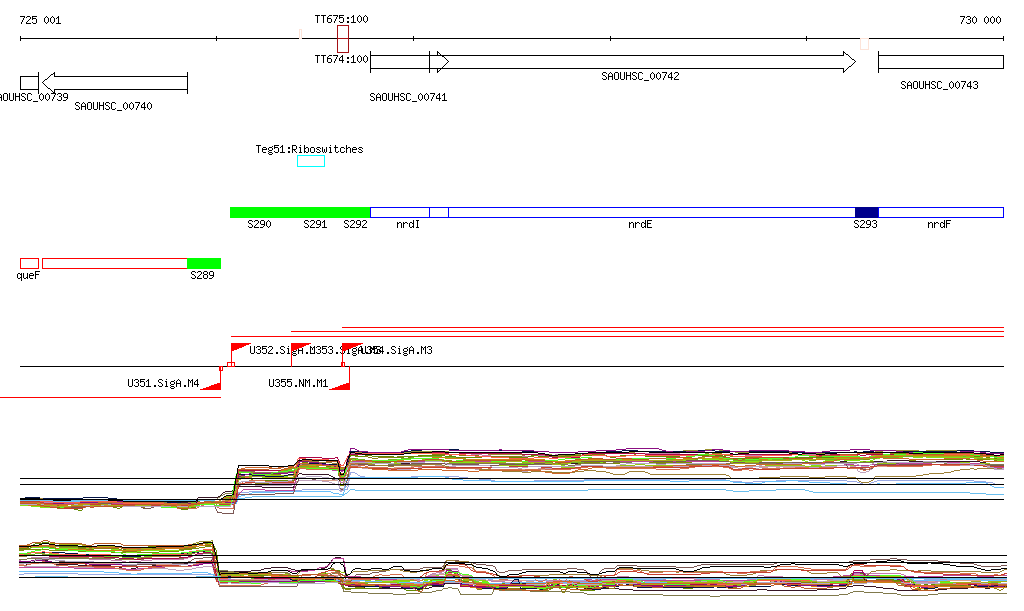Click the U355.NM.M1 red flag marker
Image resolution: width=1024 pixels, height=611 pixels.
pyautogui.click(x=340, y=384)
